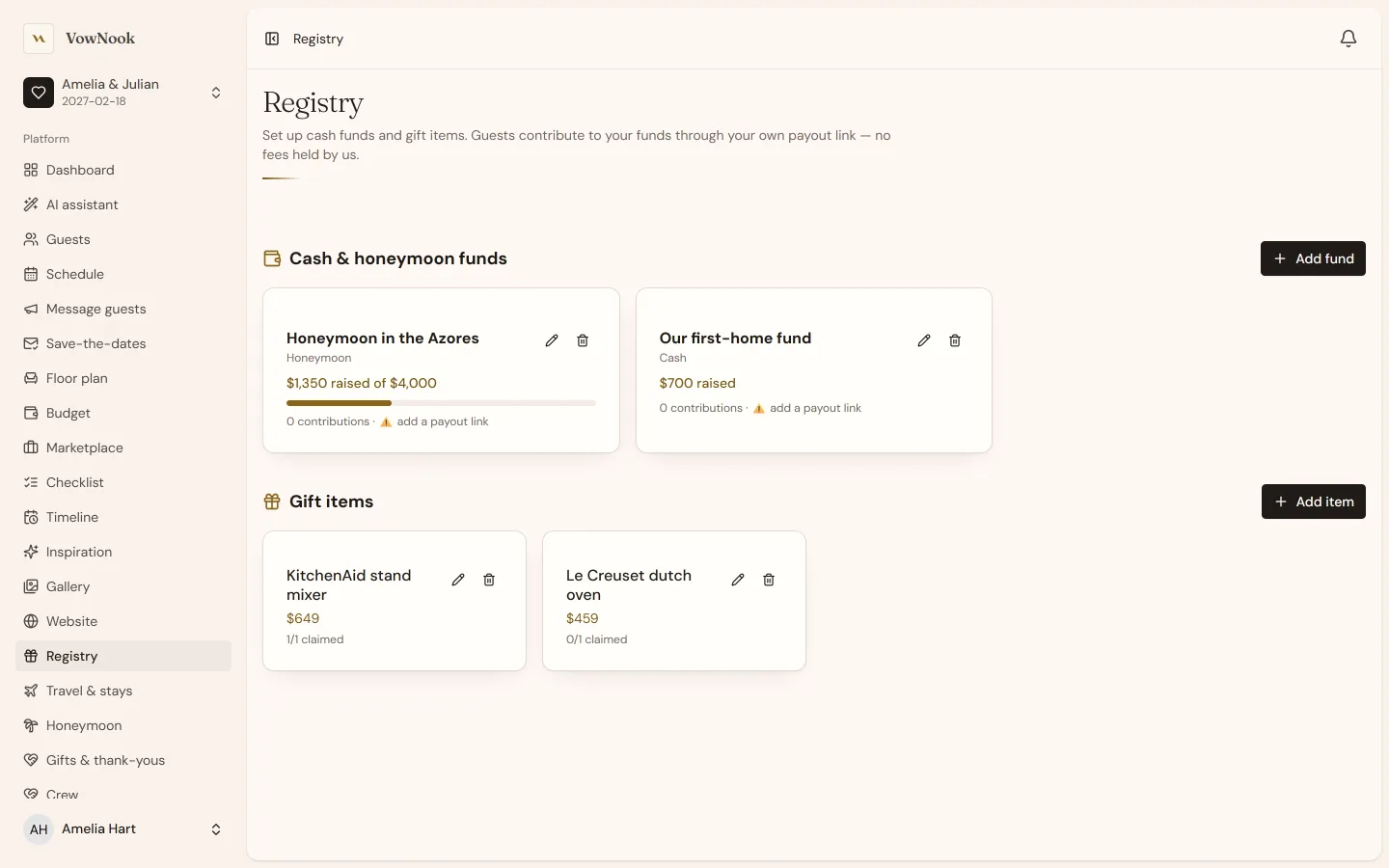Viewport: 1389px width, 868px height.
Task: Click the 0/1 claimed status
Action: (x=597, y=639)
